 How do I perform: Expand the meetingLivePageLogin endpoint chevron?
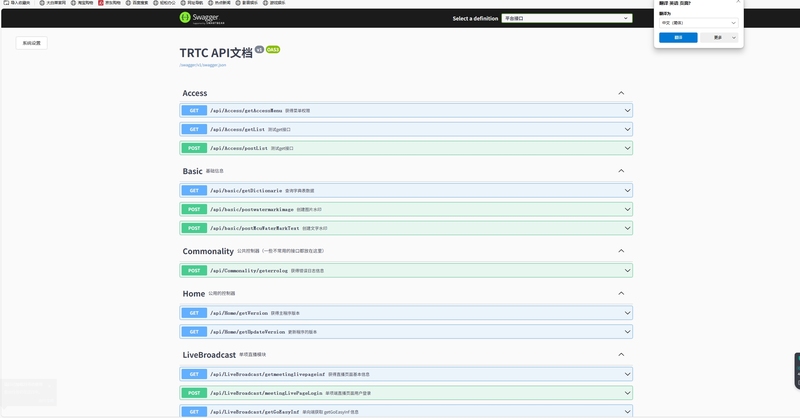tap(627, 393)
